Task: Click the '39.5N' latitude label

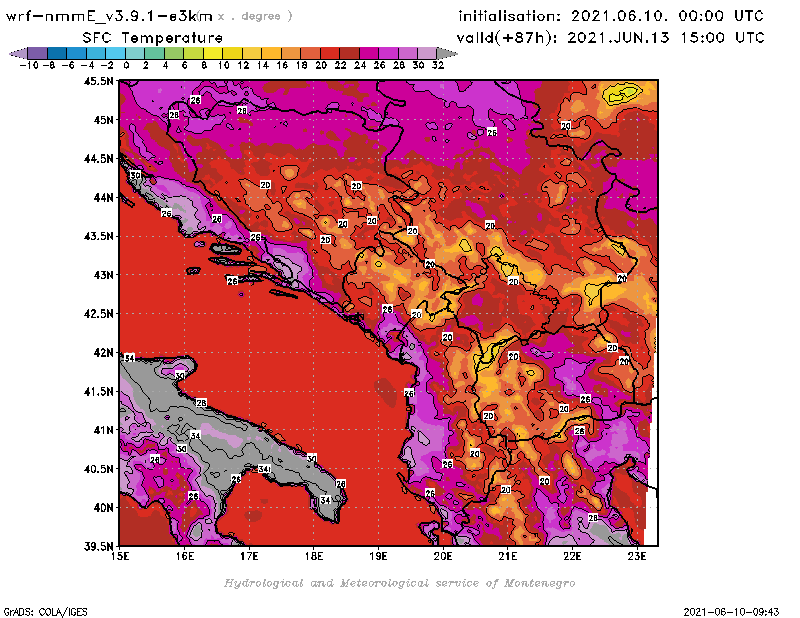Action: pyautogui.click(x=98, y=547)
